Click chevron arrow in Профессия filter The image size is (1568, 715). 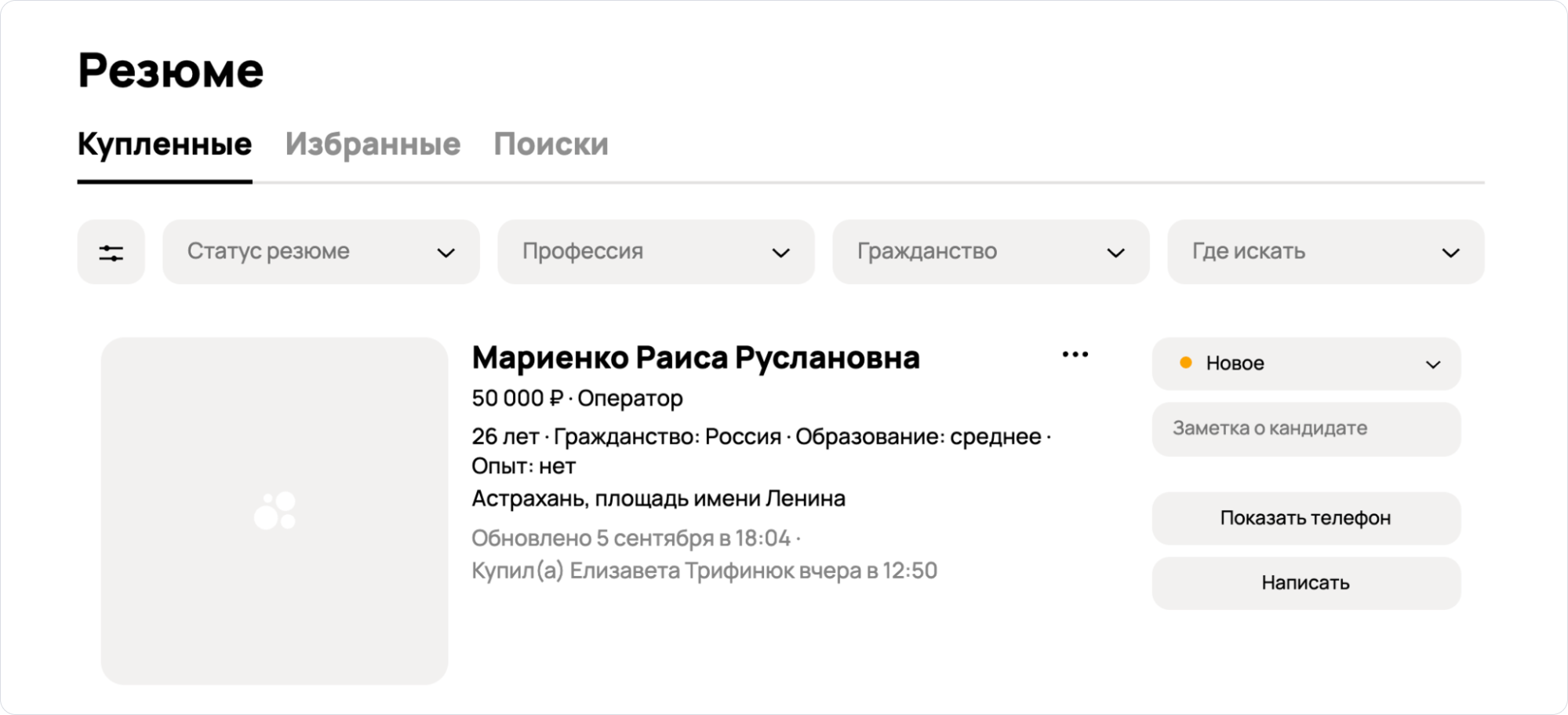pos(780,253)
